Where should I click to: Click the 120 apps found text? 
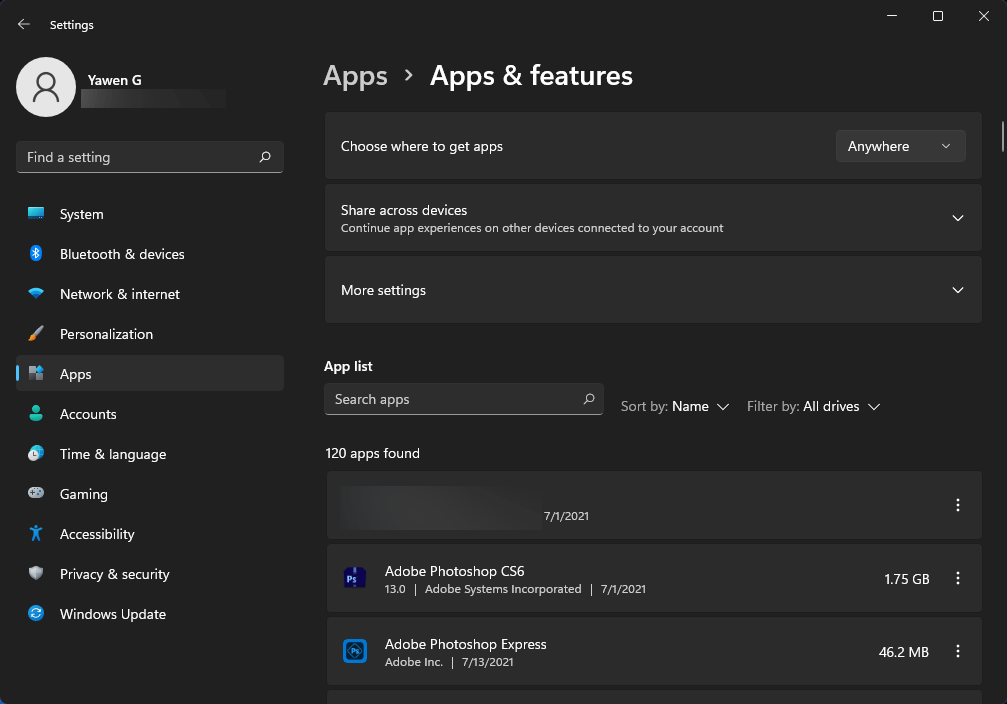coord(372,453)
